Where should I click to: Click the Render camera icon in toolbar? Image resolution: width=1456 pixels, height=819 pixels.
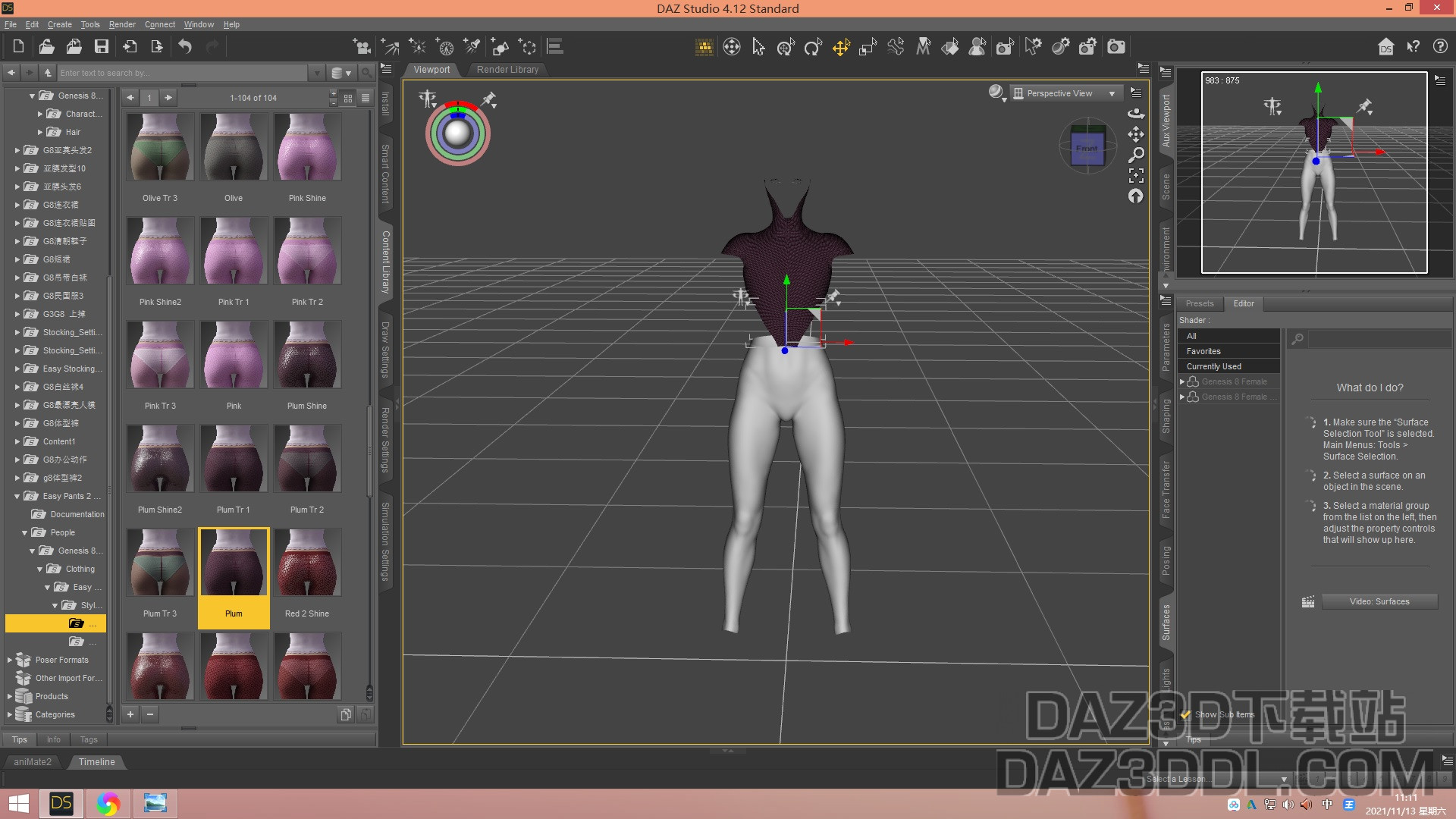point(1116,48)
